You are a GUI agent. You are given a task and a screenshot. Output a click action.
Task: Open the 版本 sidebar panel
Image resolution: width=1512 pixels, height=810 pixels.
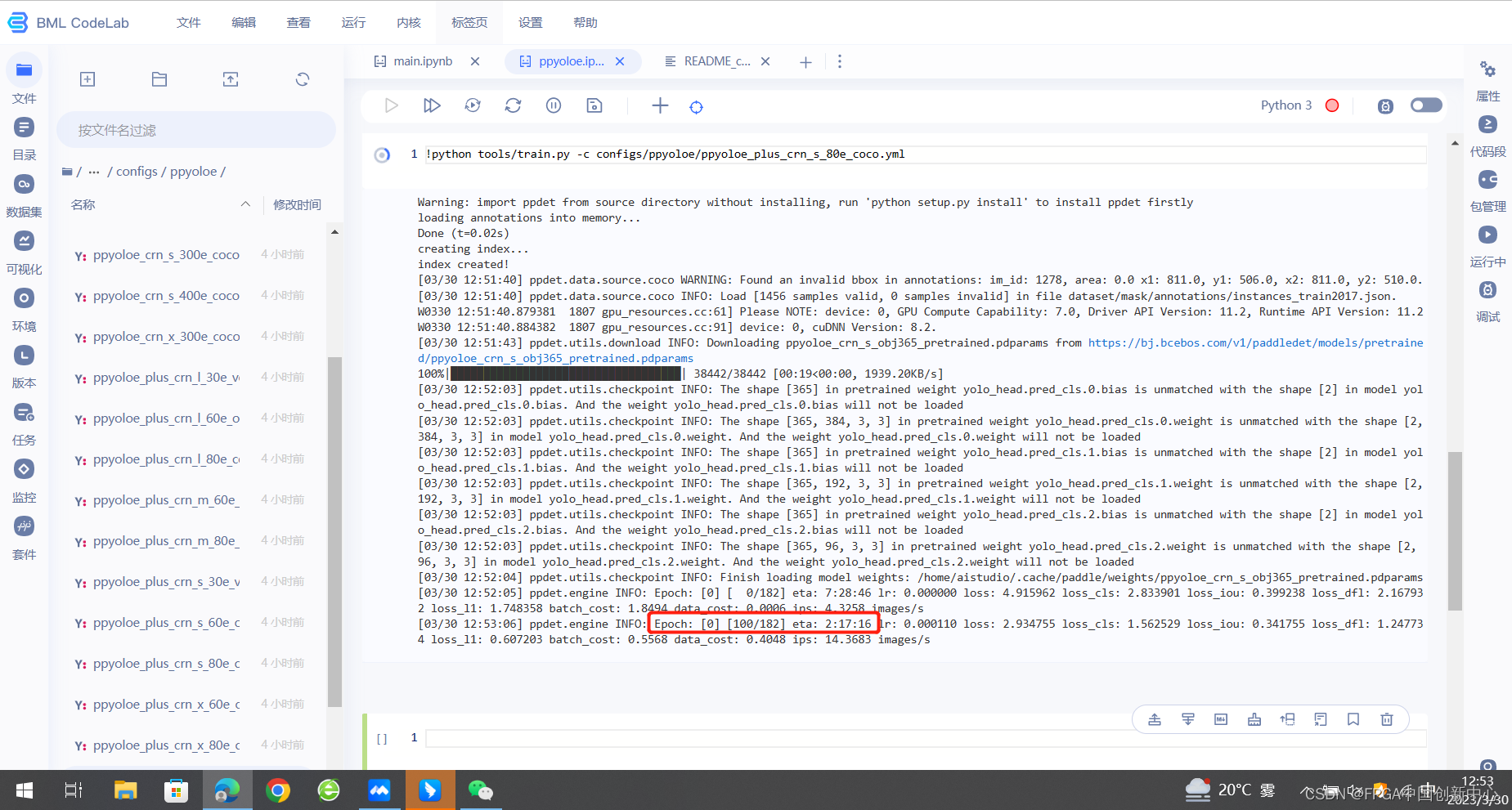(25, 366)
